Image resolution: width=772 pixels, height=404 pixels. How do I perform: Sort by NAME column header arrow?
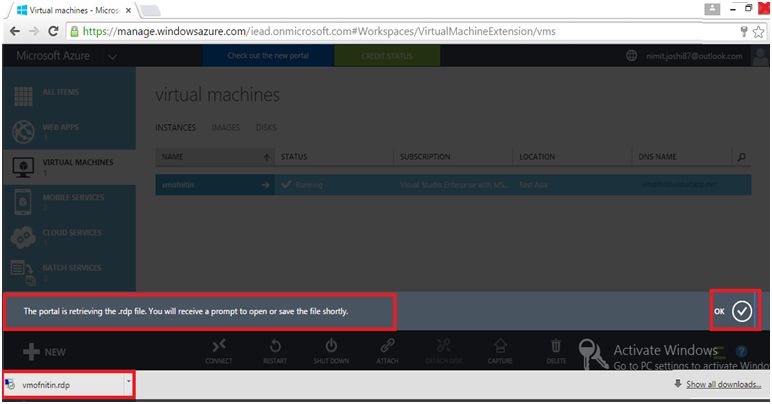pos(266,157)
